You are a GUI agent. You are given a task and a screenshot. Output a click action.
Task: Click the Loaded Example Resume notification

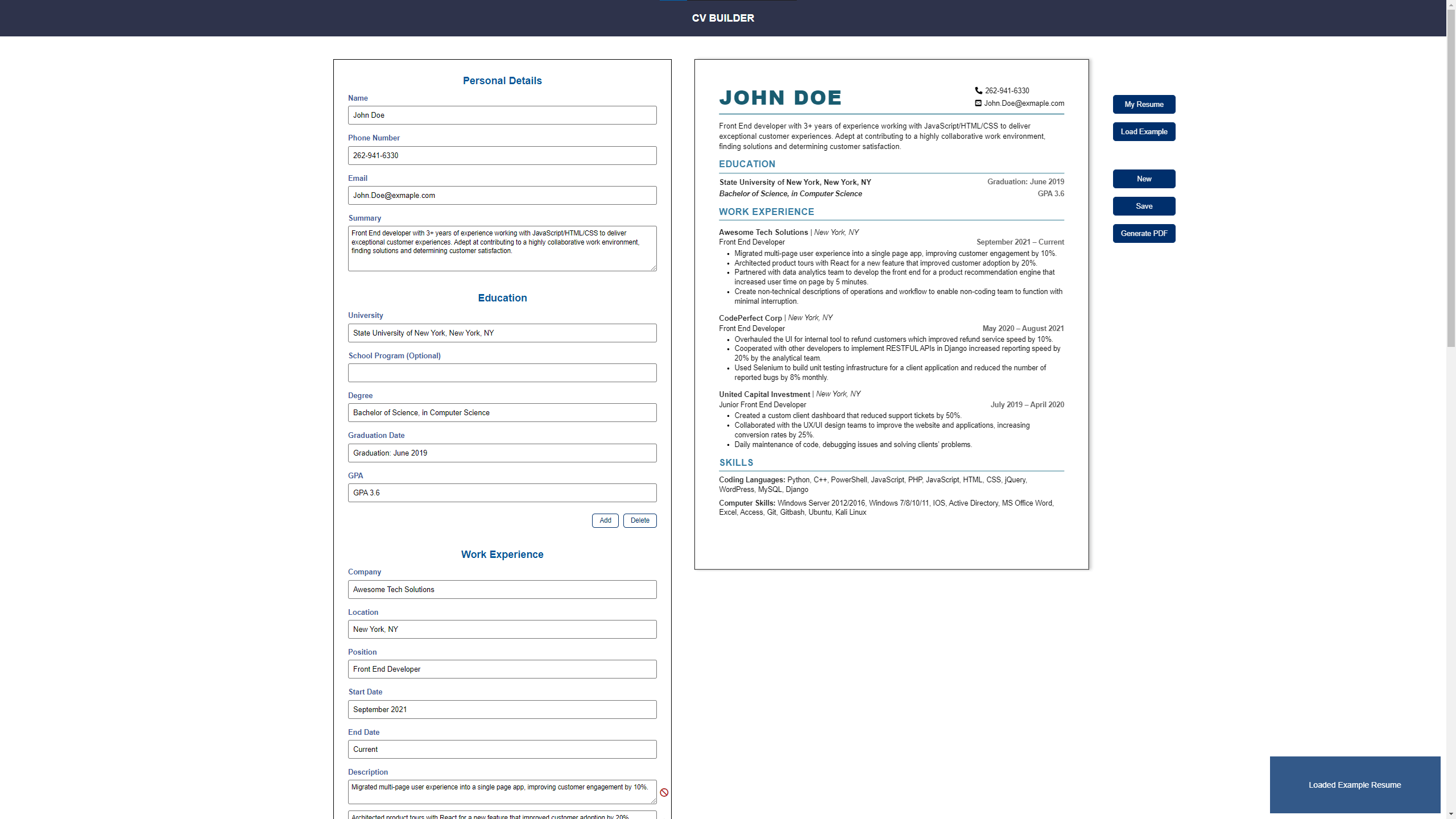1355,785
